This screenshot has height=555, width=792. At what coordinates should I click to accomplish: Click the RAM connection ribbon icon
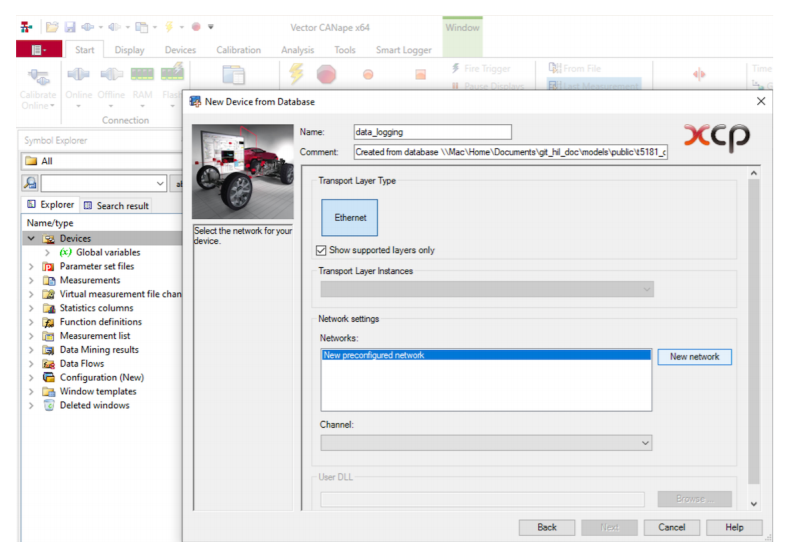(142, 76)
